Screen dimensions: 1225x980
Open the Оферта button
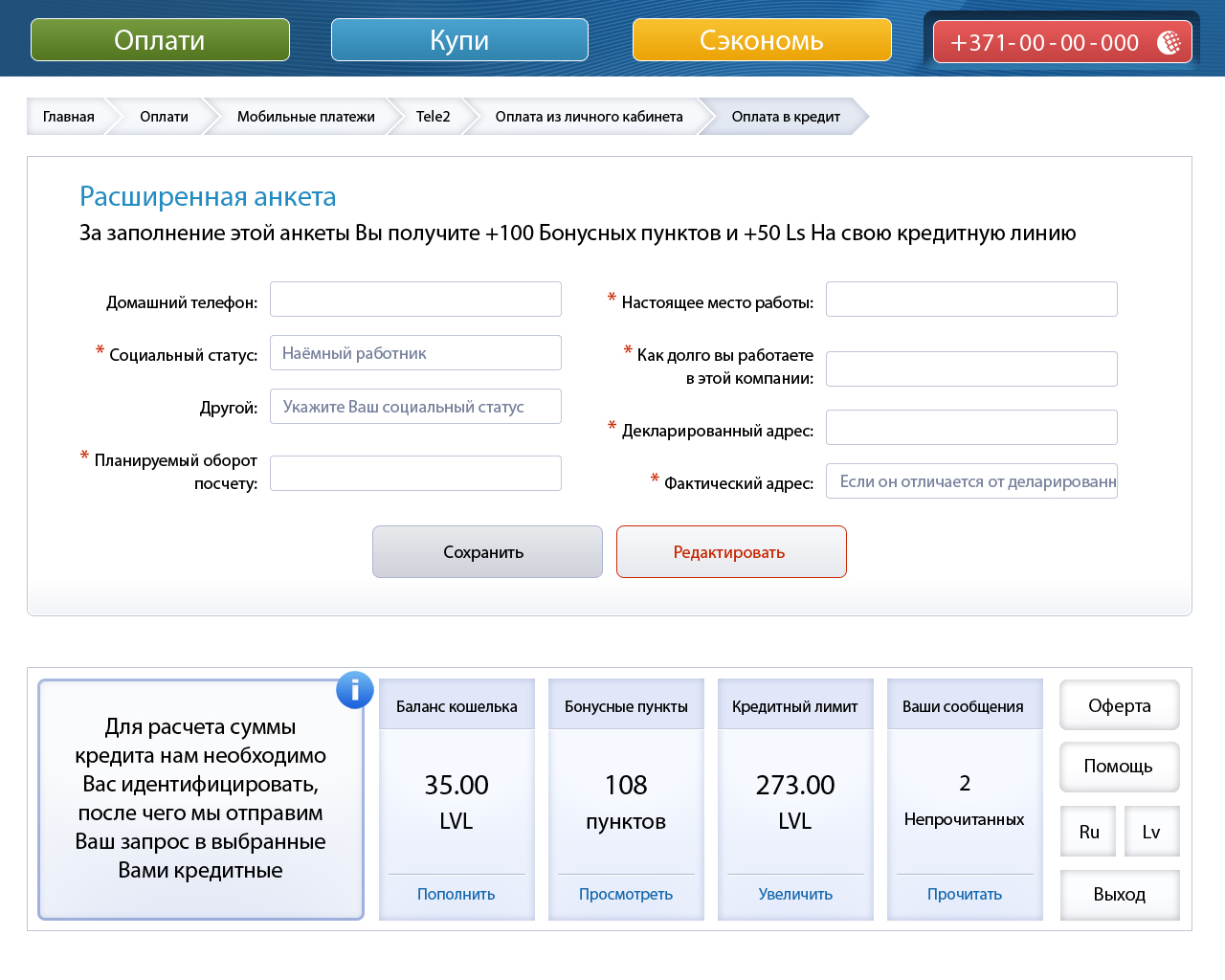(x=1120, y=705)
